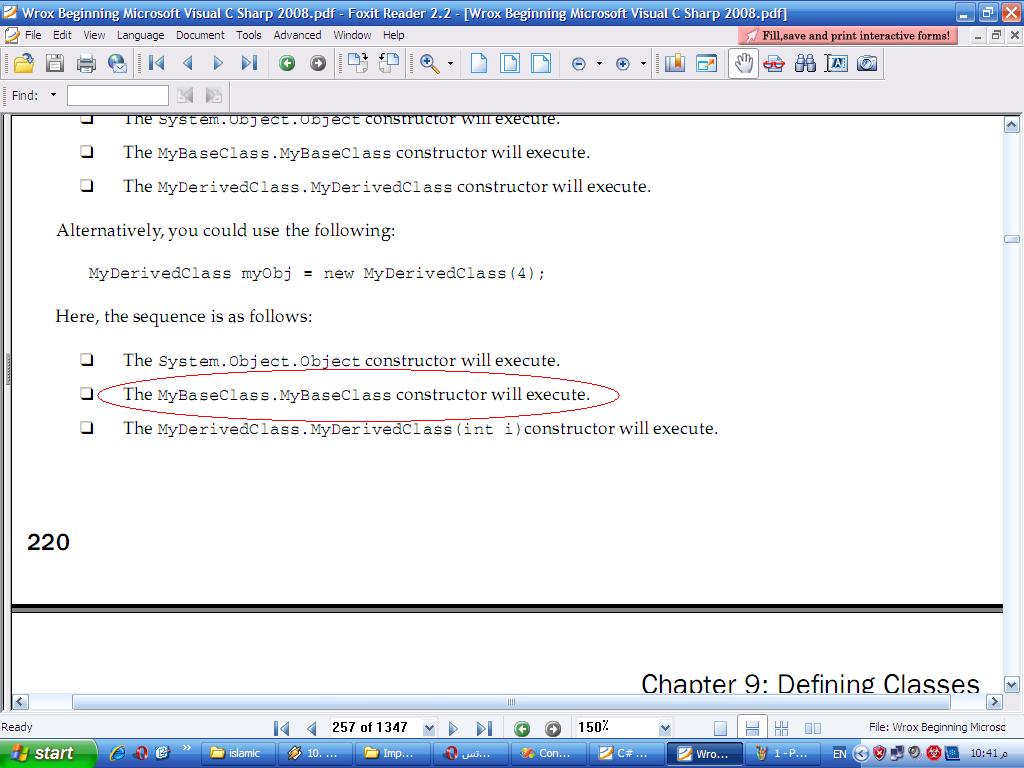
Task: Toggle single page layout in status bar
Action: [x=720, y=728]
